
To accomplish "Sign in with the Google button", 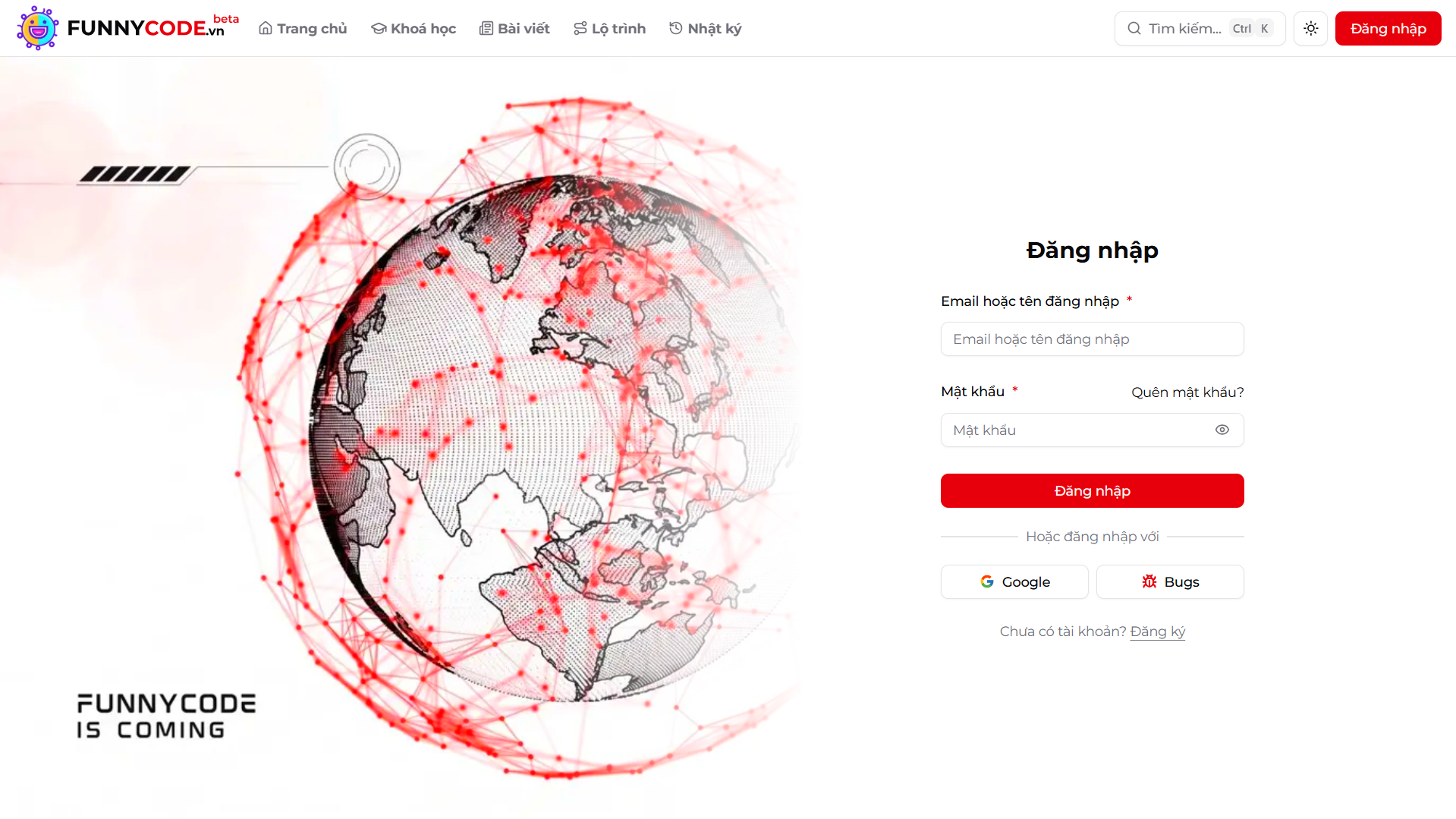I will 1014,581.
